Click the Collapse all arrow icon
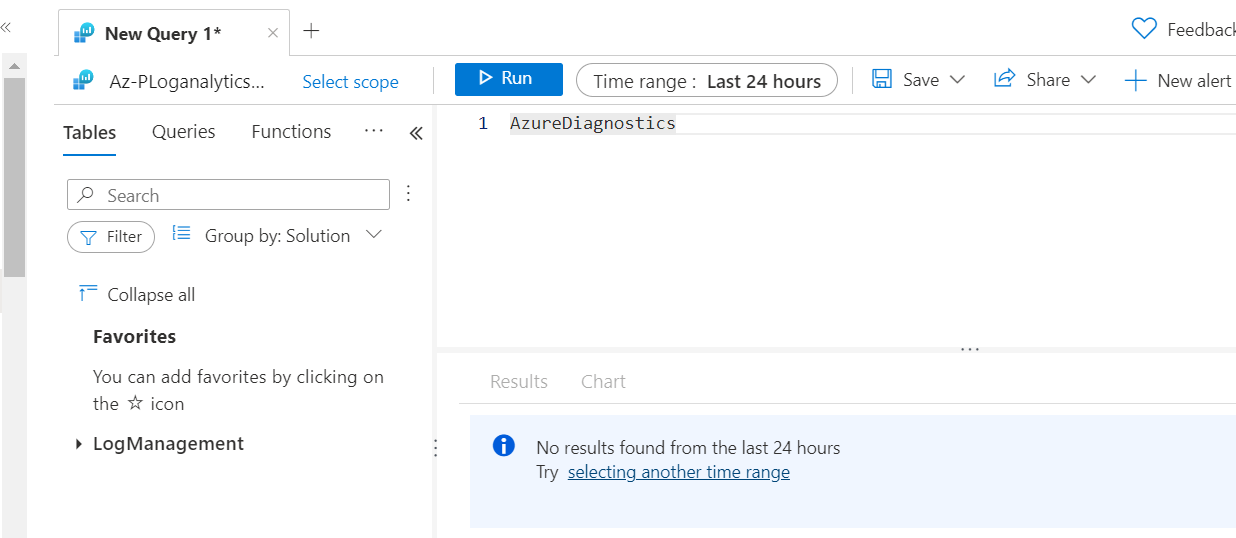 (x=87, y=293)
